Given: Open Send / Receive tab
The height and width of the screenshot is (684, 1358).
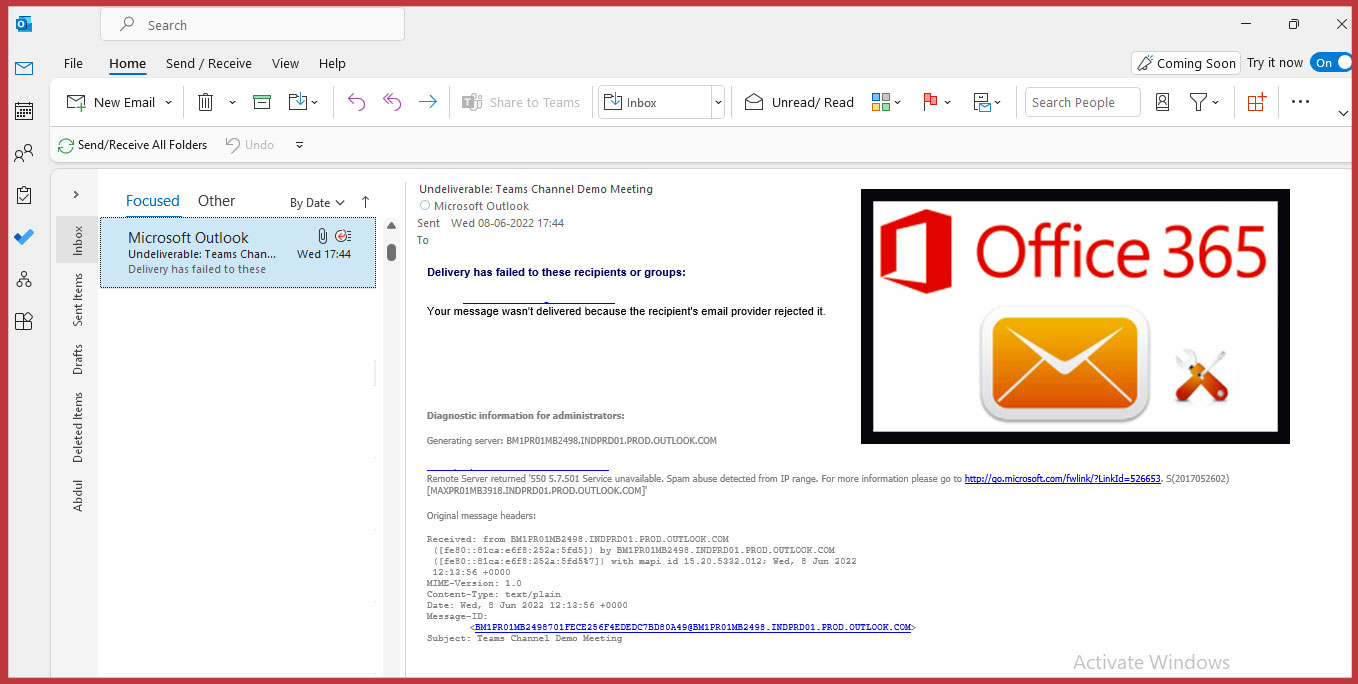Looking at the screenshot, I should tap(209, 63).
